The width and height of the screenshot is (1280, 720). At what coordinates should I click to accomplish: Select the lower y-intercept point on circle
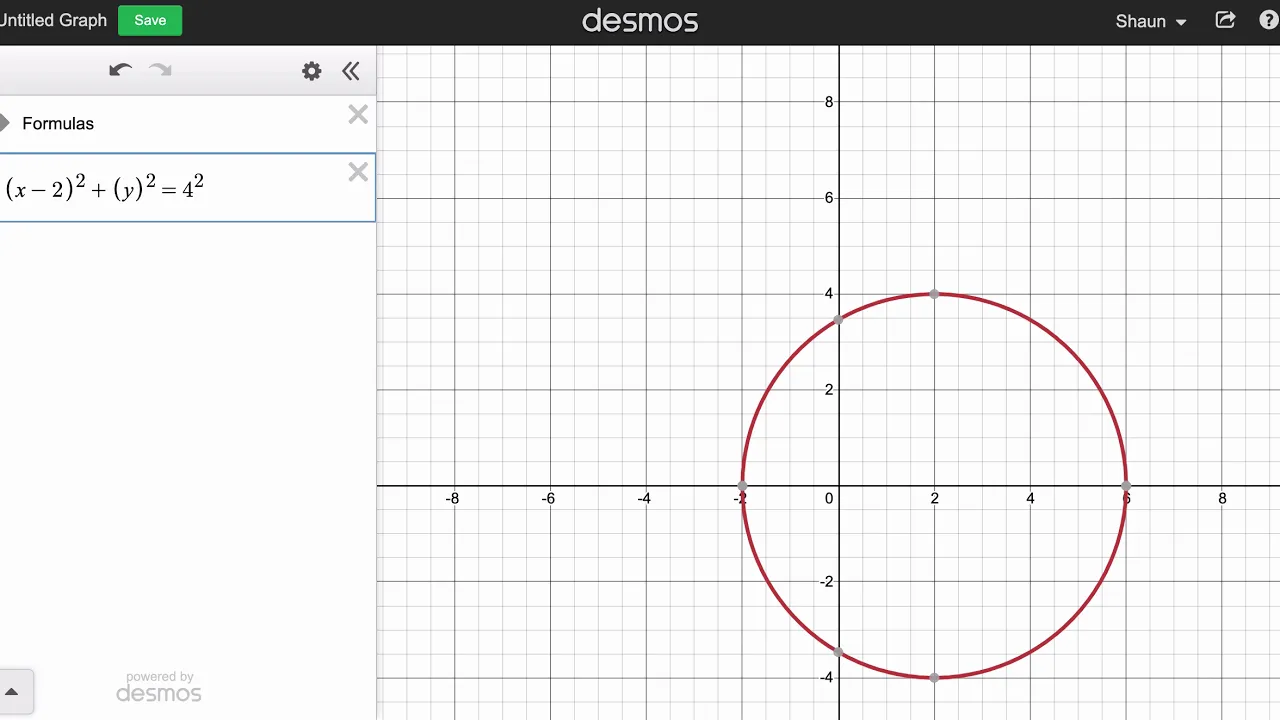(x=838, y=652)
